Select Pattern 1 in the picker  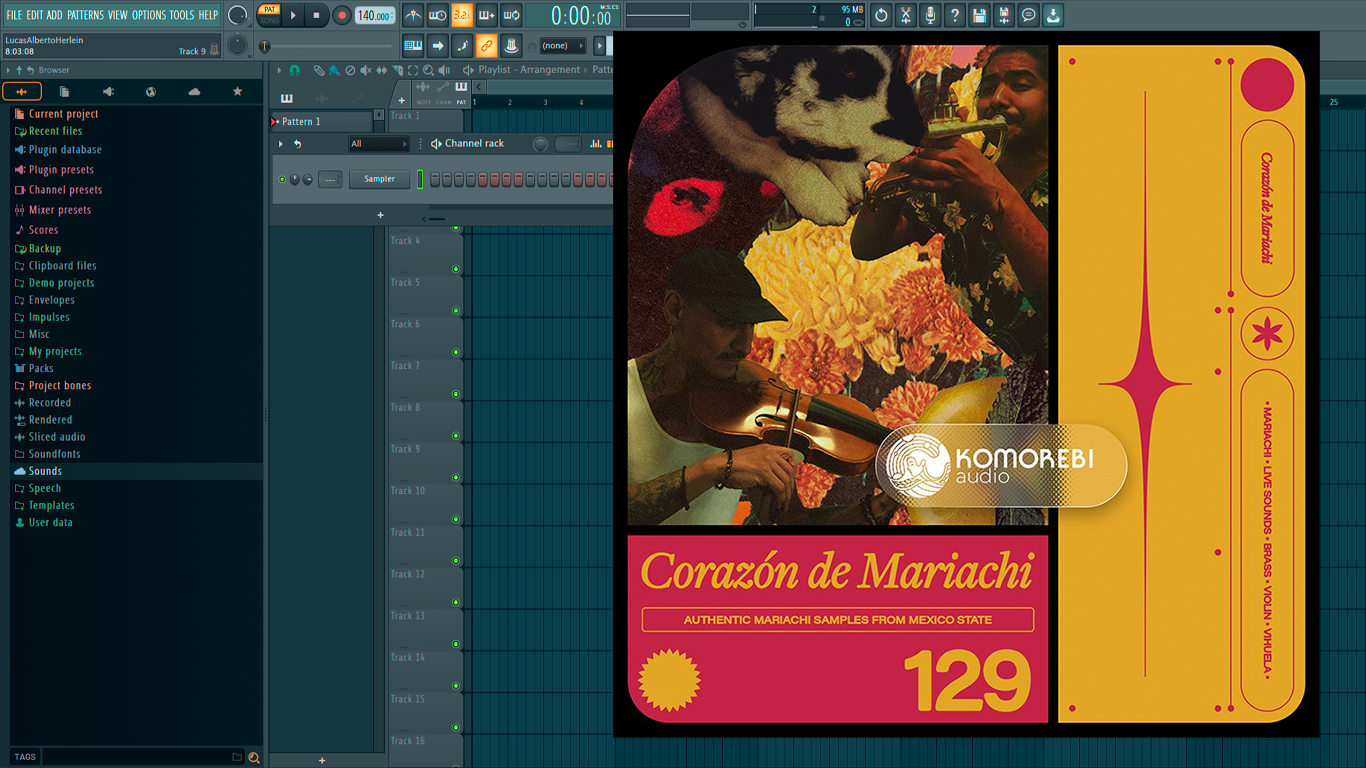[320, 121]
